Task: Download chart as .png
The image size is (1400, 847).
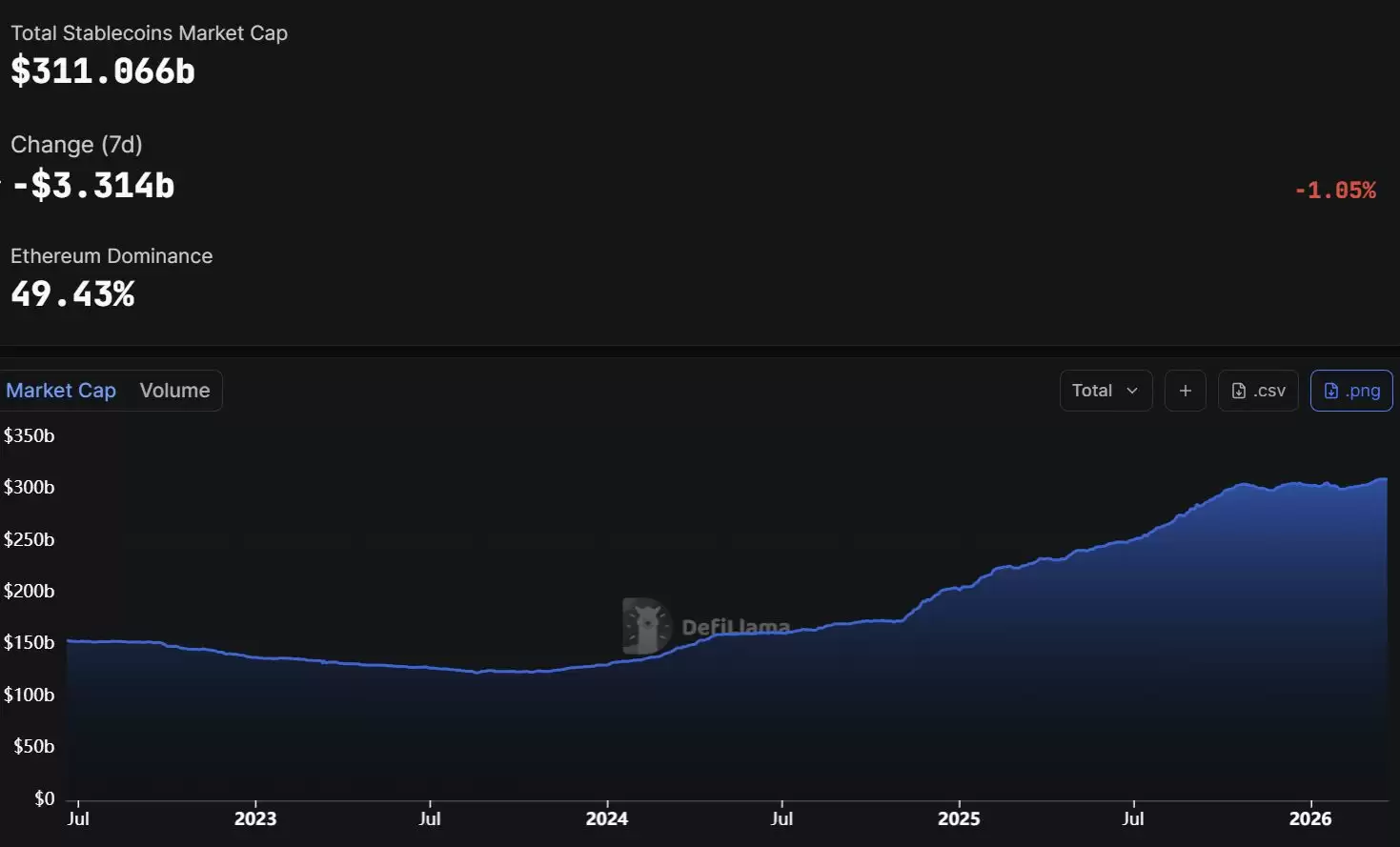Action: pos(1351,391)
